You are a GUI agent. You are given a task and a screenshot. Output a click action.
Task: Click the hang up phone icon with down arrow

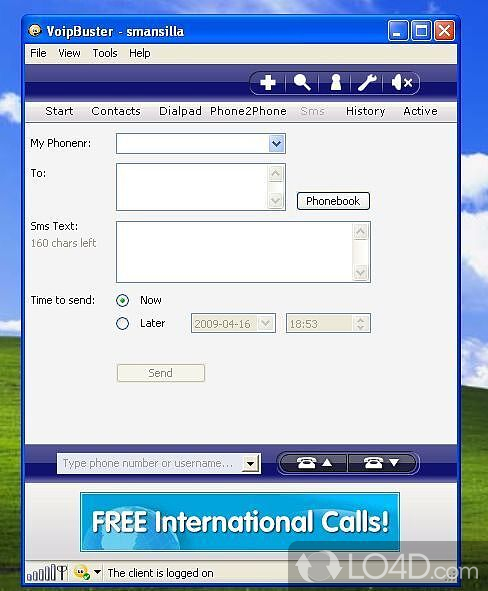(382, 462)
